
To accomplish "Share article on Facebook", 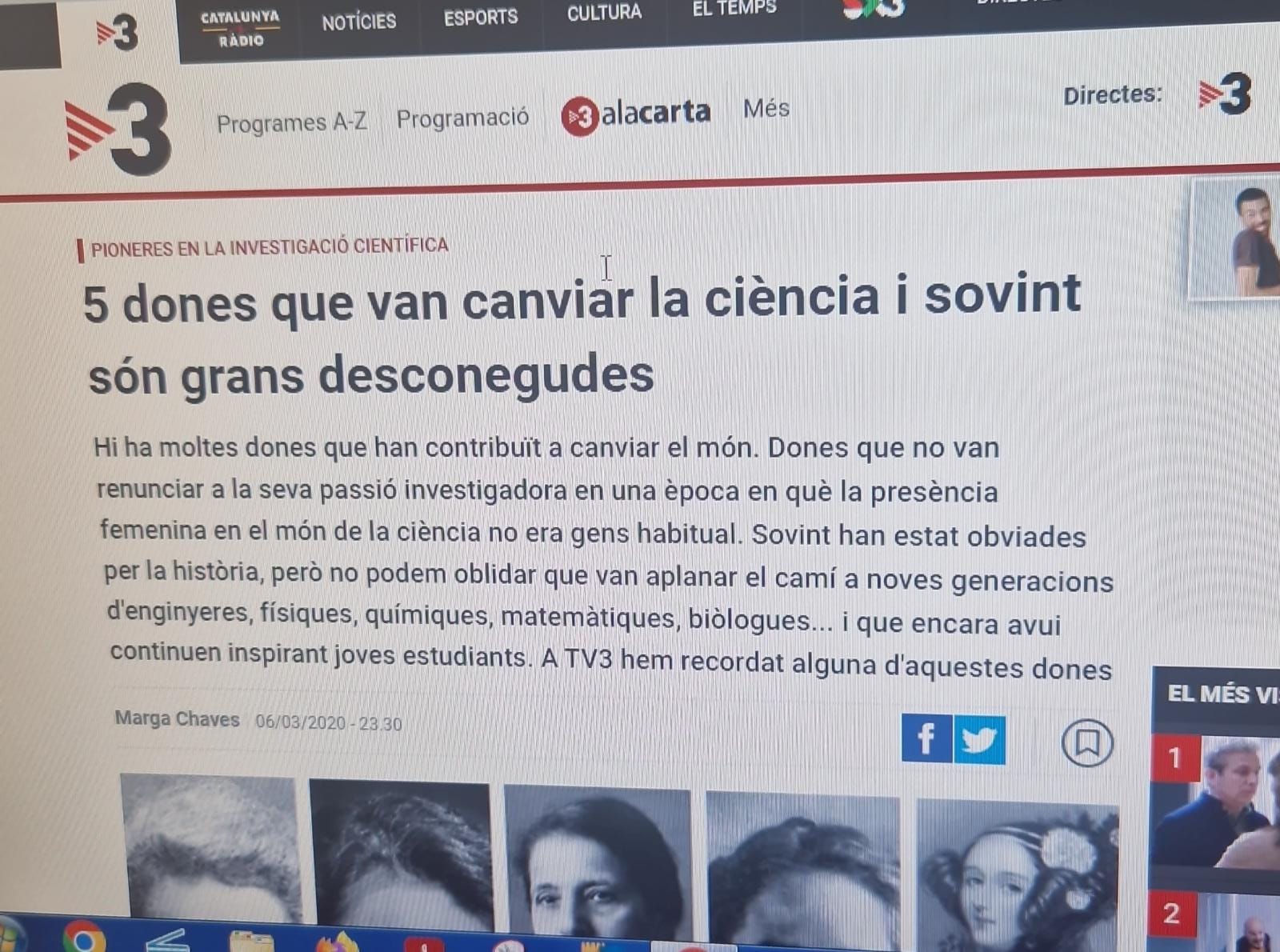I will coord(926,738).
